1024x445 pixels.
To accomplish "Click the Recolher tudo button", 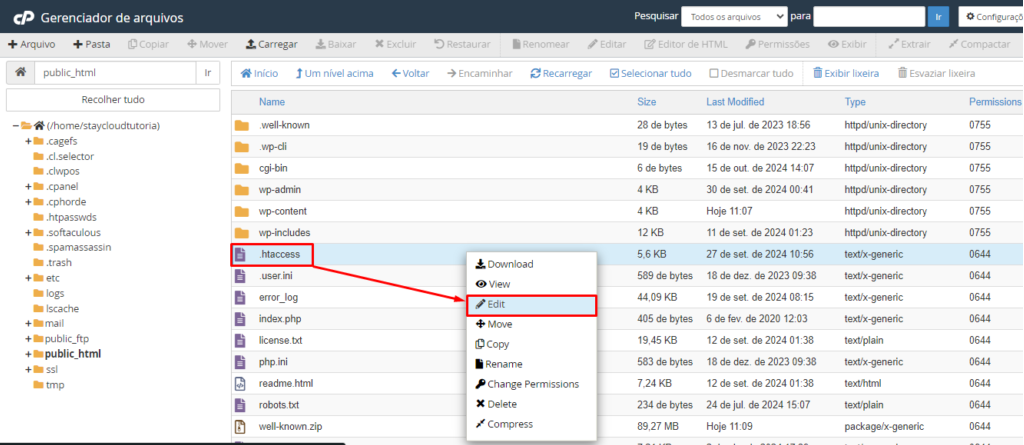I will tap(113, 100).
